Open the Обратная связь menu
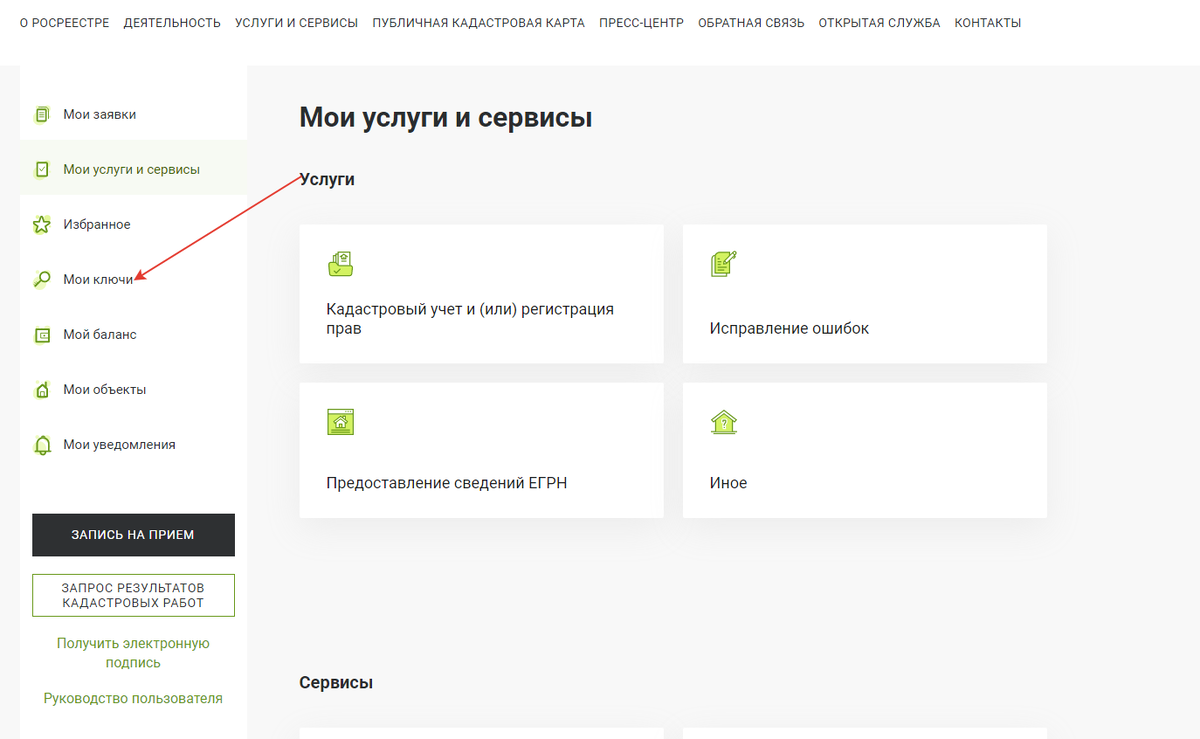Image resolution: width=1200 pixels, height=739 pixels. (x=751, y=23)
